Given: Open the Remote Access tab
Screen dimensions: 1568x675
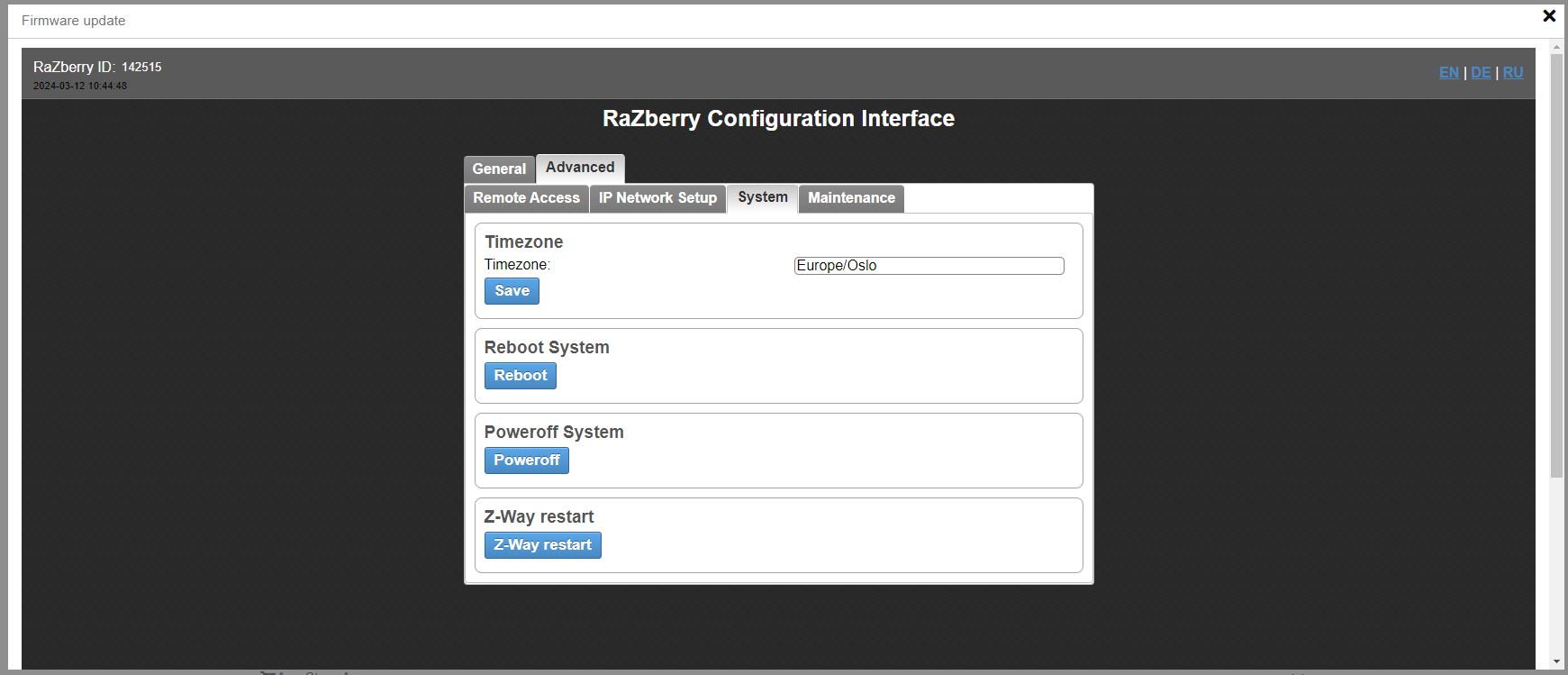Looking at the screenshot, I should (527, 198).
